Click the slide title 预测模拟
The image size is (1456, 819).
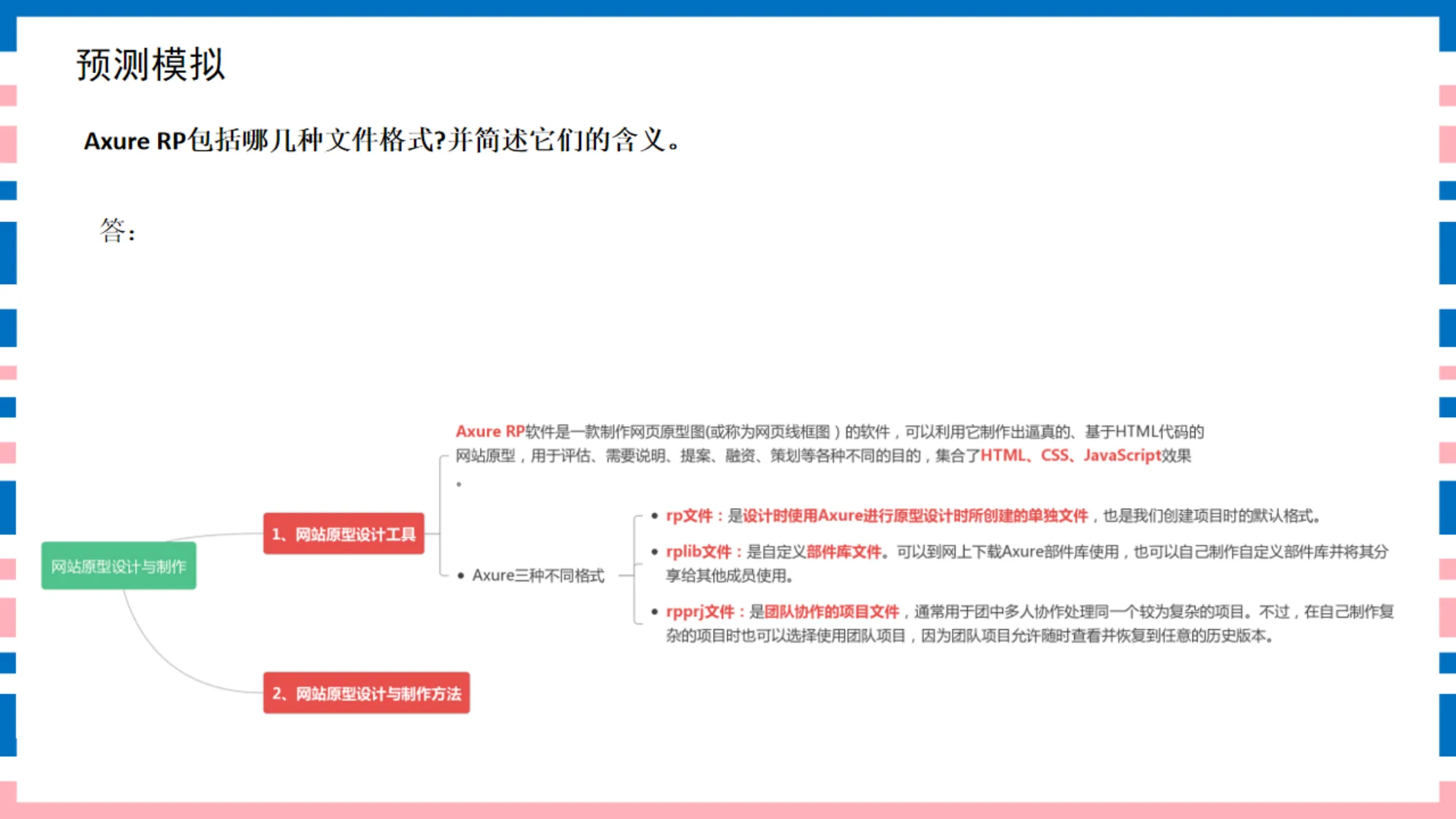150,65
